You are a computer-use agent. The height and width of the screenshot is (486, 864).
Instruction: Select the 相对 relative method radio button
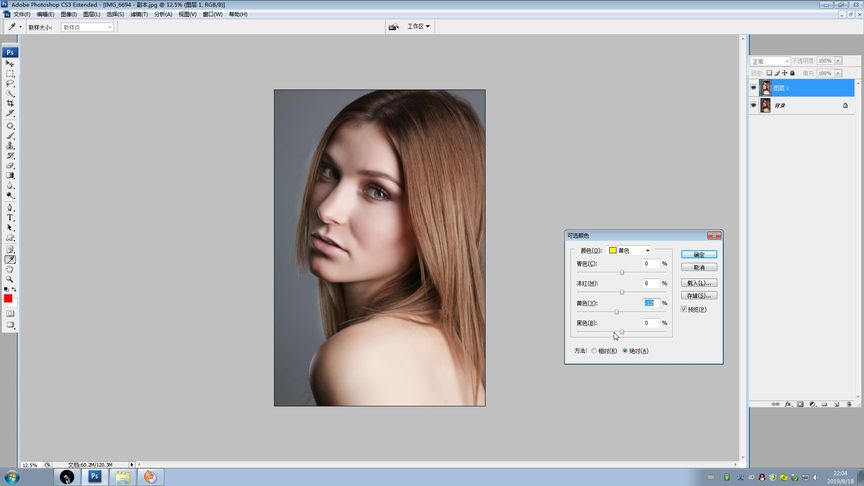pyautogui.click(x=594, y=351)
